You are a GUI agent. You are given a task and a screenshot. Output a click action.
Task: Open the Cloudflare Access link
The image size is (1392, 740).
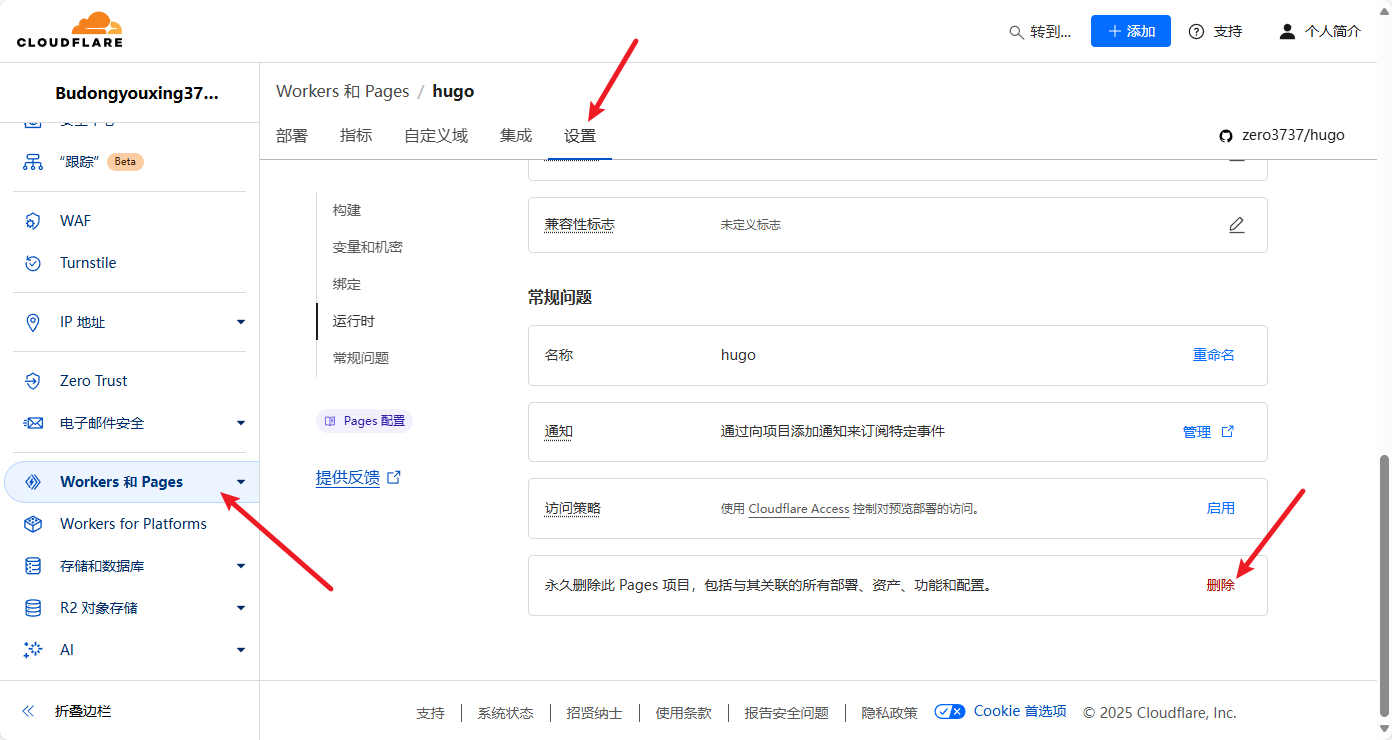tap(799, 509)
